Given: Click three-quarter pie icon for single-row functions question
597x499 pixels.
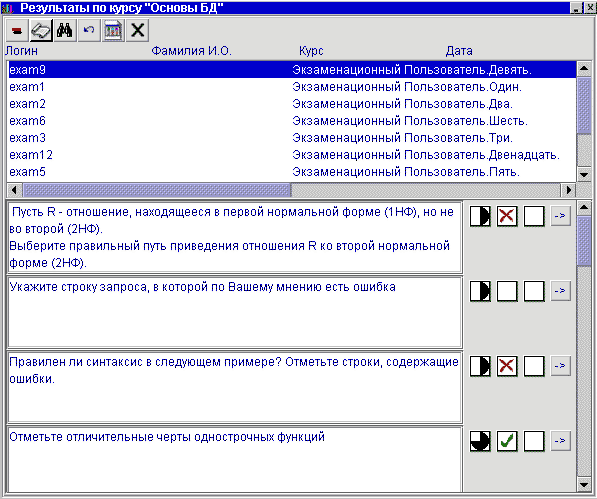Looking at the screenshot, I should [480, 441].
